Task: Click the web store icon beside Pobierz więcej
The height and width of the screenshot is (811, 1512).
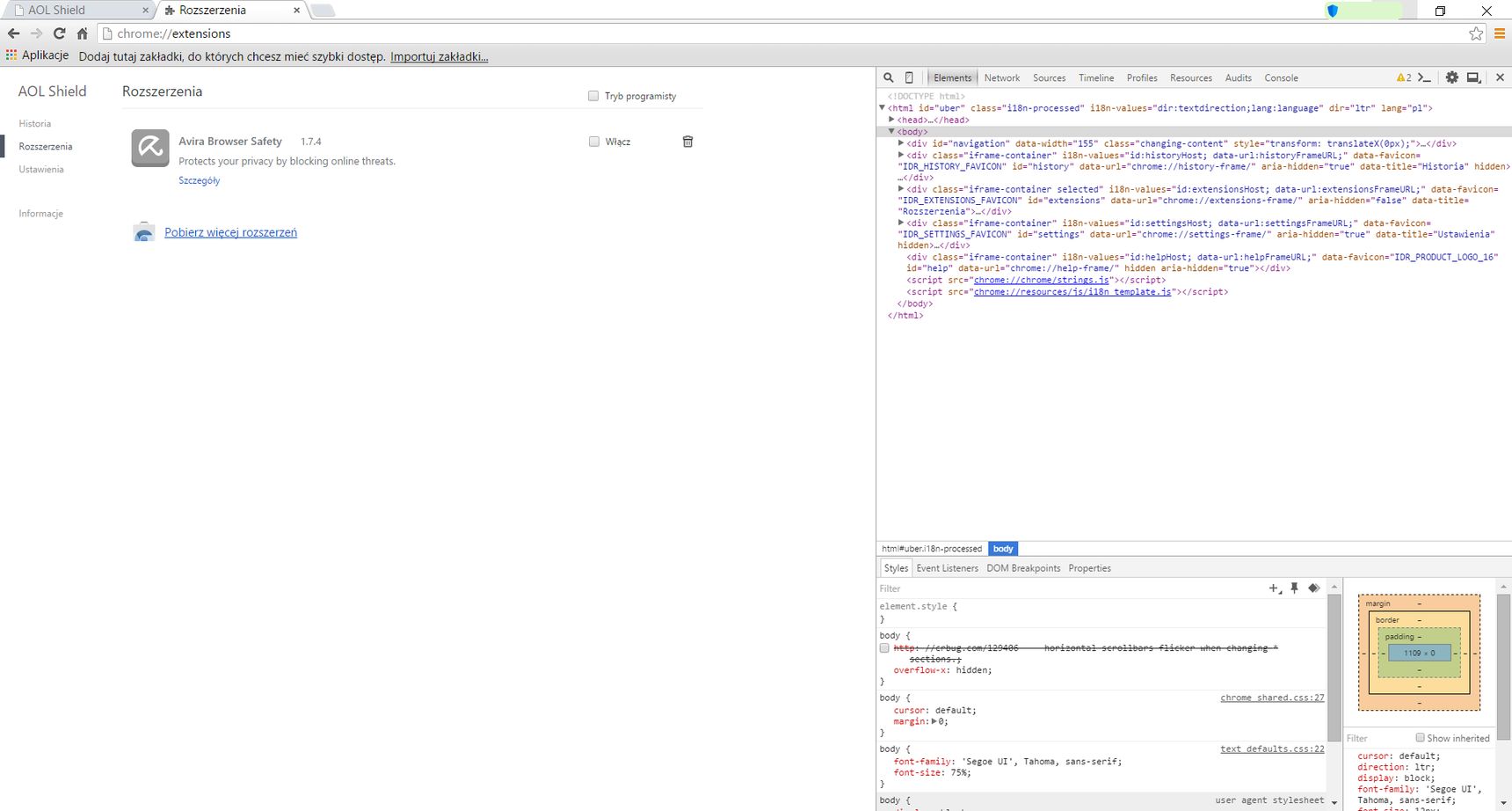Action: coord(144,232)
